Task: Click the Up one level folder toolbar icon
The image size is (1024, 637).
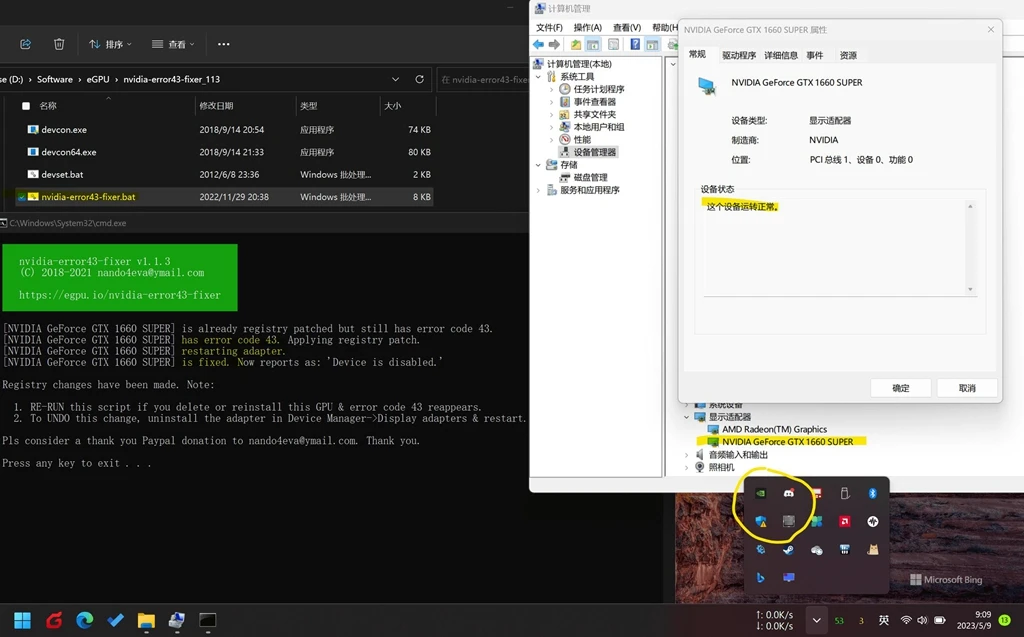Action: tap(575, 44)
